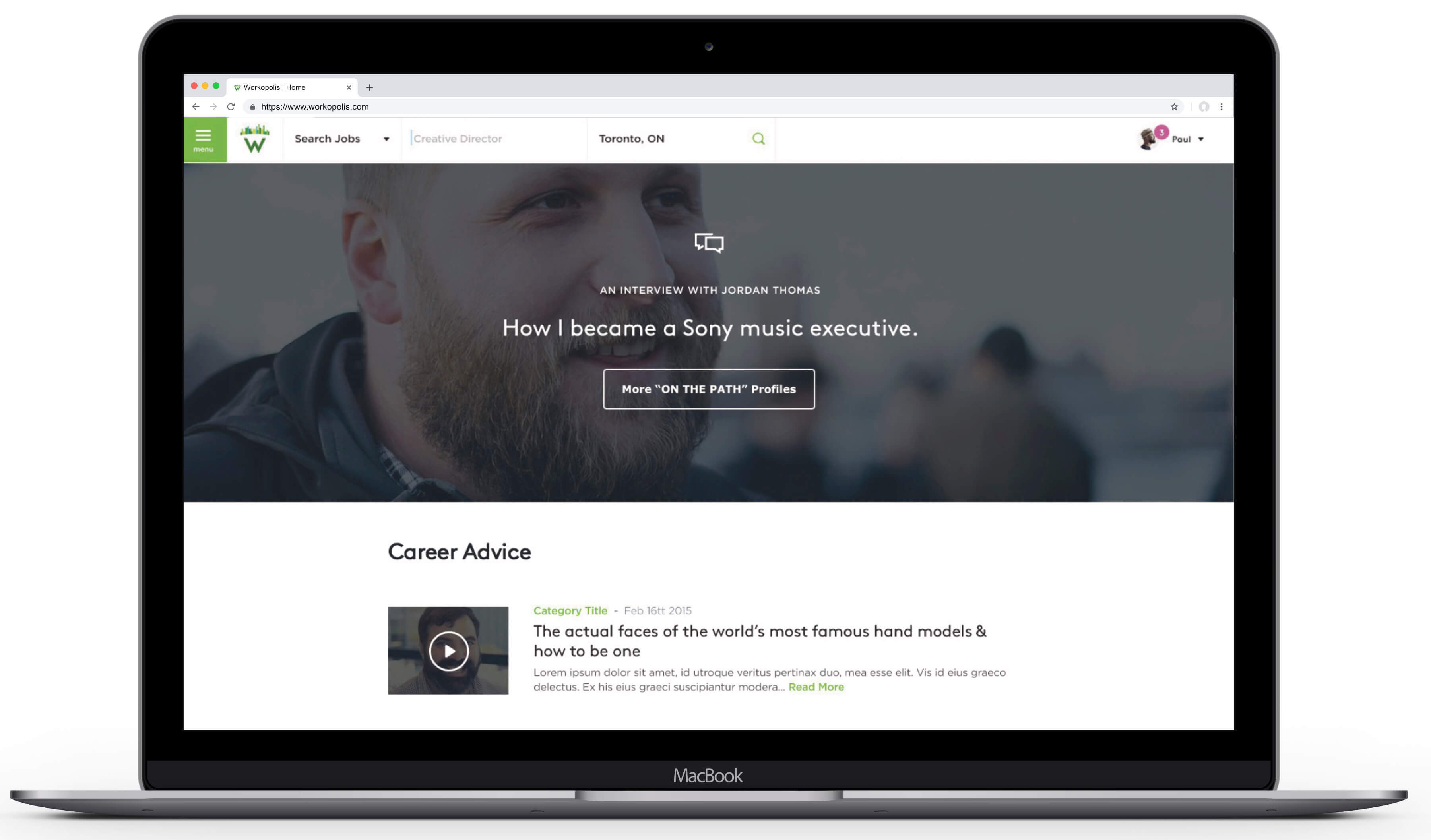The width and height of the screenshot is (1431, 840).
Task: Click the hamburger menu icon
Action: tap(203, 137)
